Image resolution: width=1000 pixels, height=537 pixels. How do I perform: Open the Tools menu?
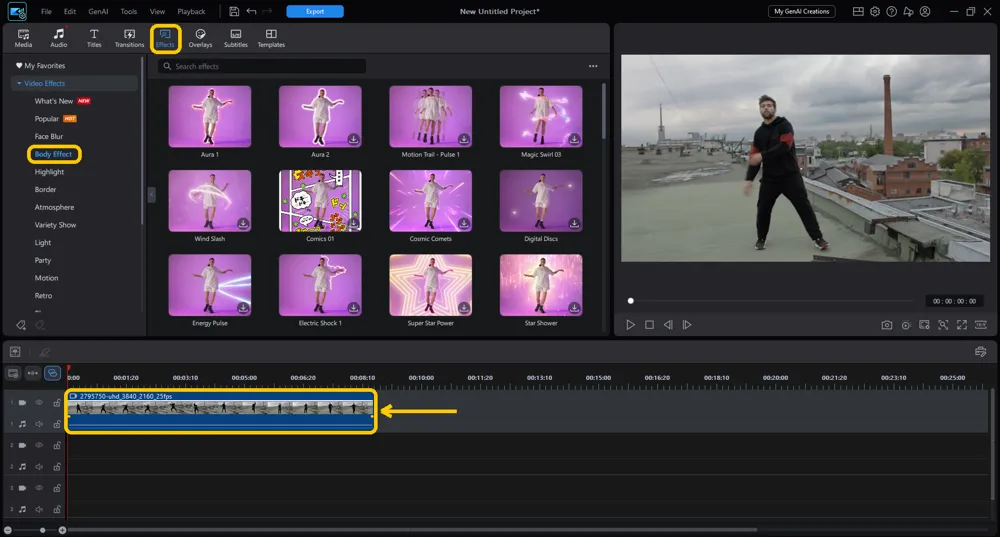click(129, 11)
